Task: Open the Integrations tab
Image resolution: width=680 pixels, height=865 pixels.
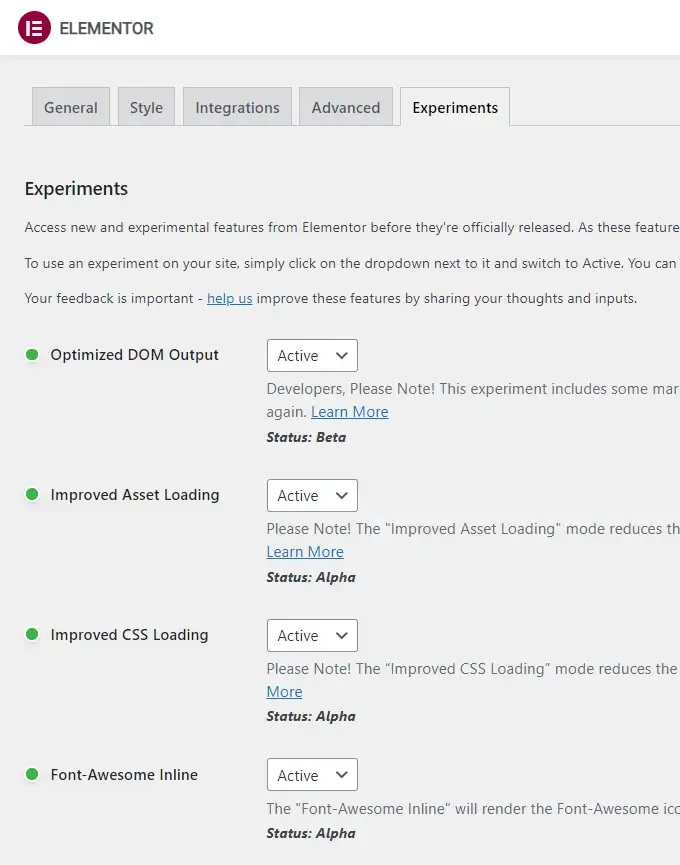Action: 237,106
